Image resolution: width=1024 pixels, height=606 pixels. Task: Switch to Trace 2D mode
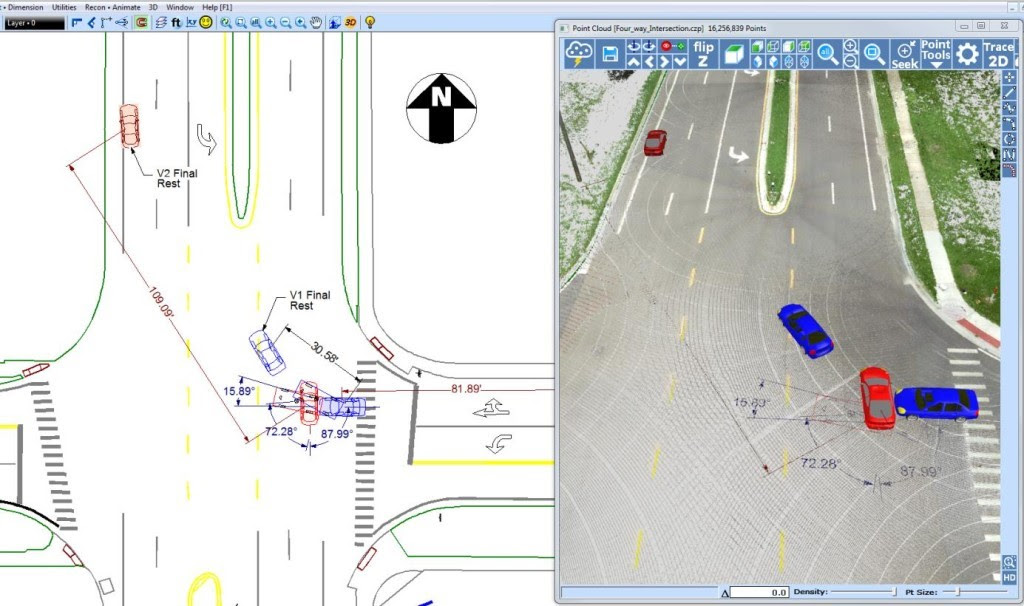(998, 54)
